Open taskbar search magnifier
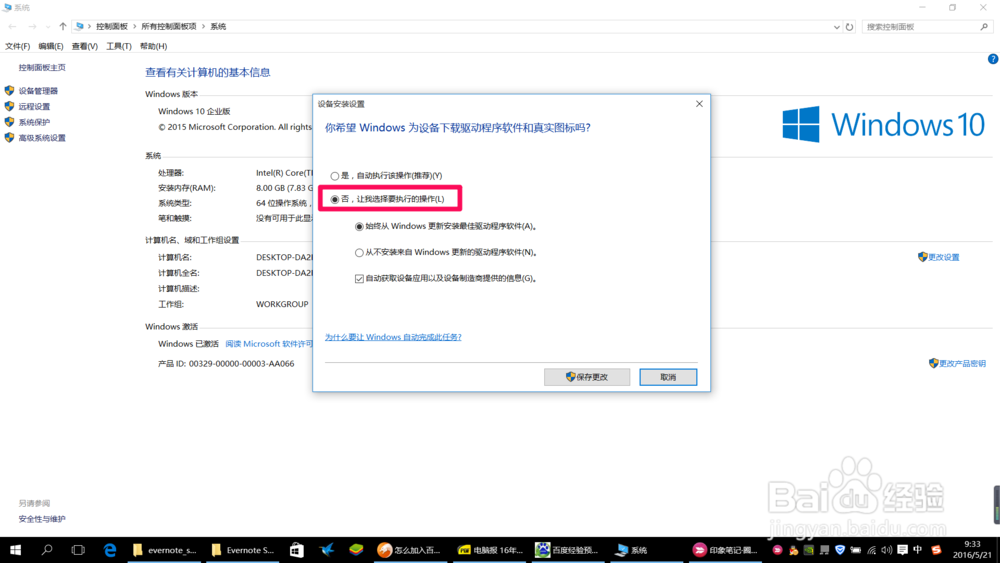1000x563 pixels. pyautogui.click(x=47, y=550)
